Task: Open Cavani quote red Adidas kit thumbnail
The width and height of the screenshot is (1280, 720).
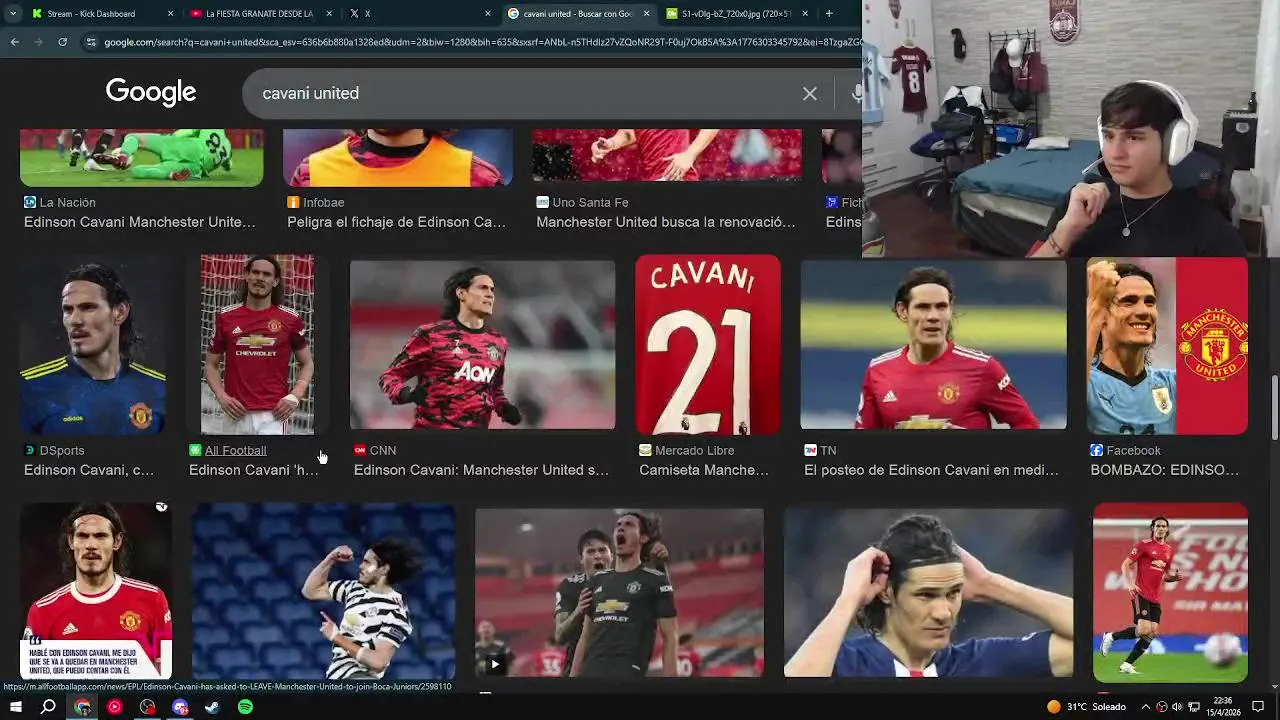Action: coord(96,591)
